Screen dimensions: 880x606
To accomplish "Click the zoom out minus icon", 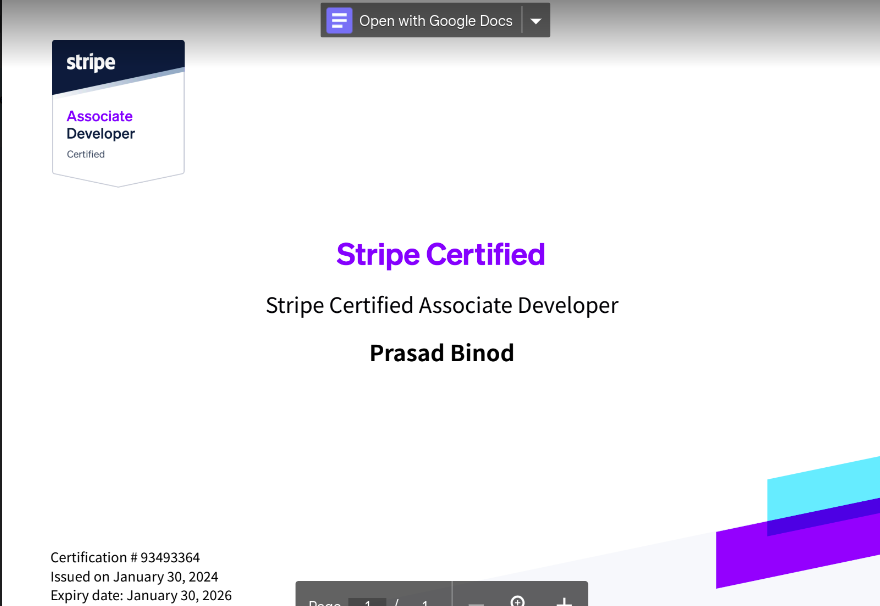I will pyautogui.click(x=476, y=603).
